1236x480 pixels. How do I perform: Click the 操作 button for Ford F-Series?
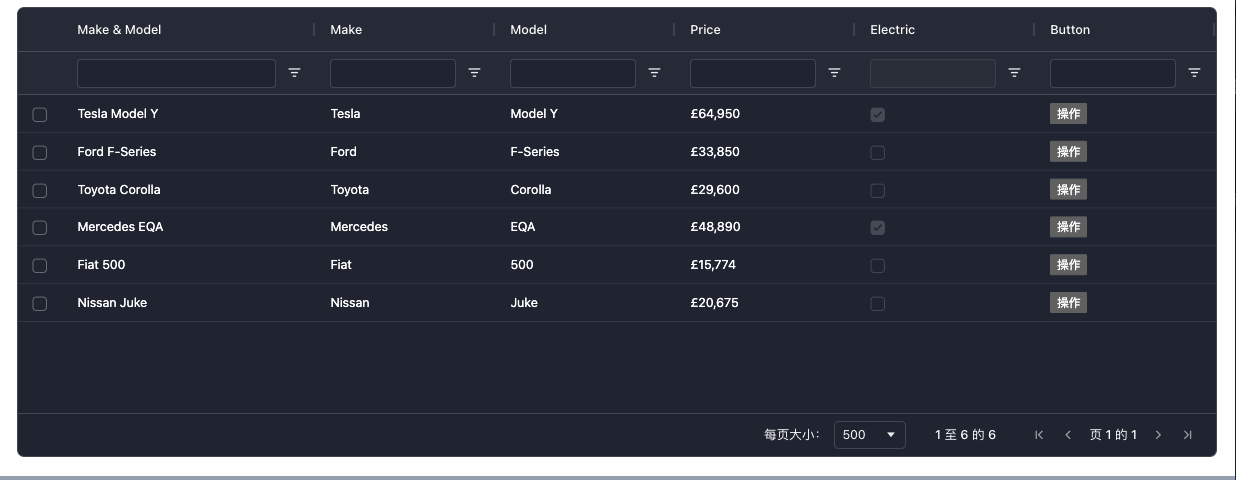point(1068,152)
